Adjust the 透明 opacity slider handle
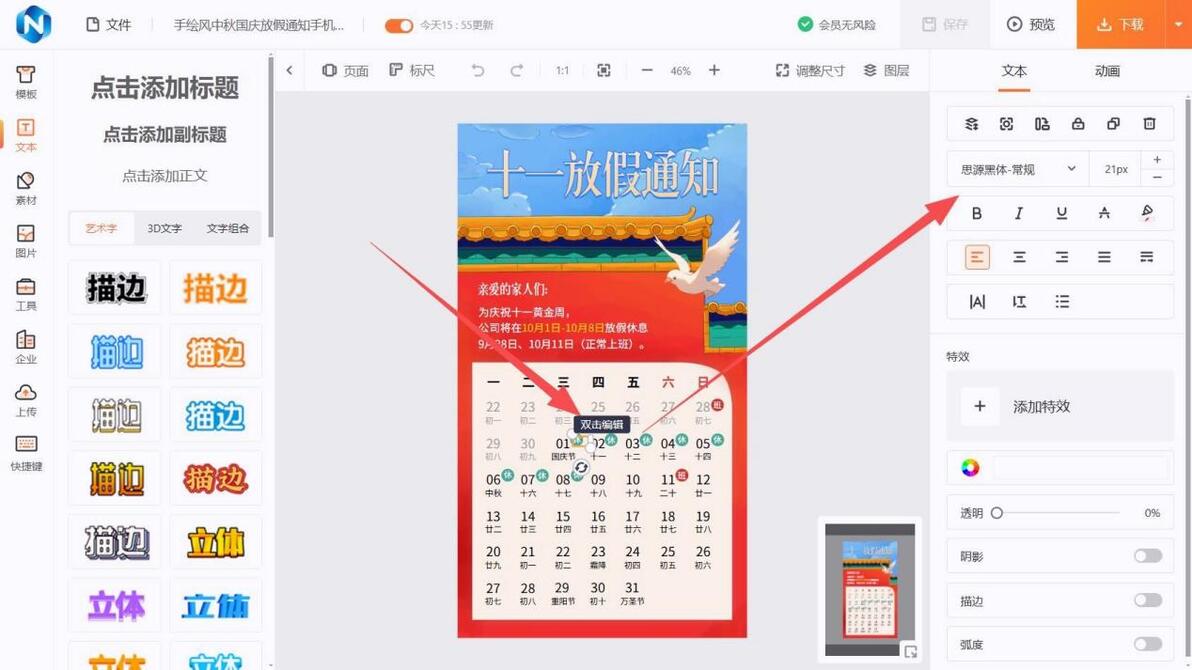Screen dimensions: 1192x670 click(997, 513)
